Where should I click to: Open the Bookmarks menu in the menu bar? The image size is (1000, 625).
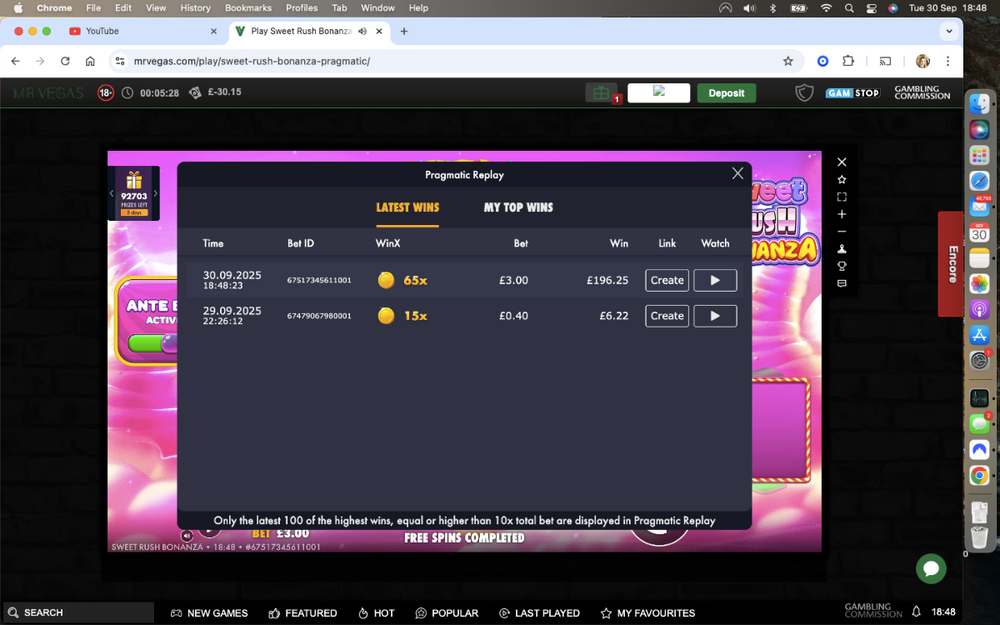tap(248, 8)
